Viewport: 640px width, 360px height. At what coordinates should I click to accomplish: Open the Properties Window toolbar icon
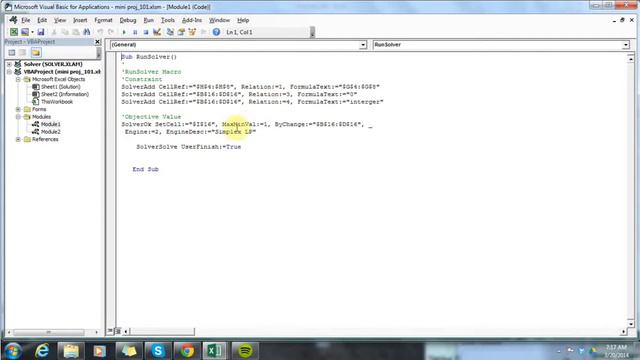point(181,32)
